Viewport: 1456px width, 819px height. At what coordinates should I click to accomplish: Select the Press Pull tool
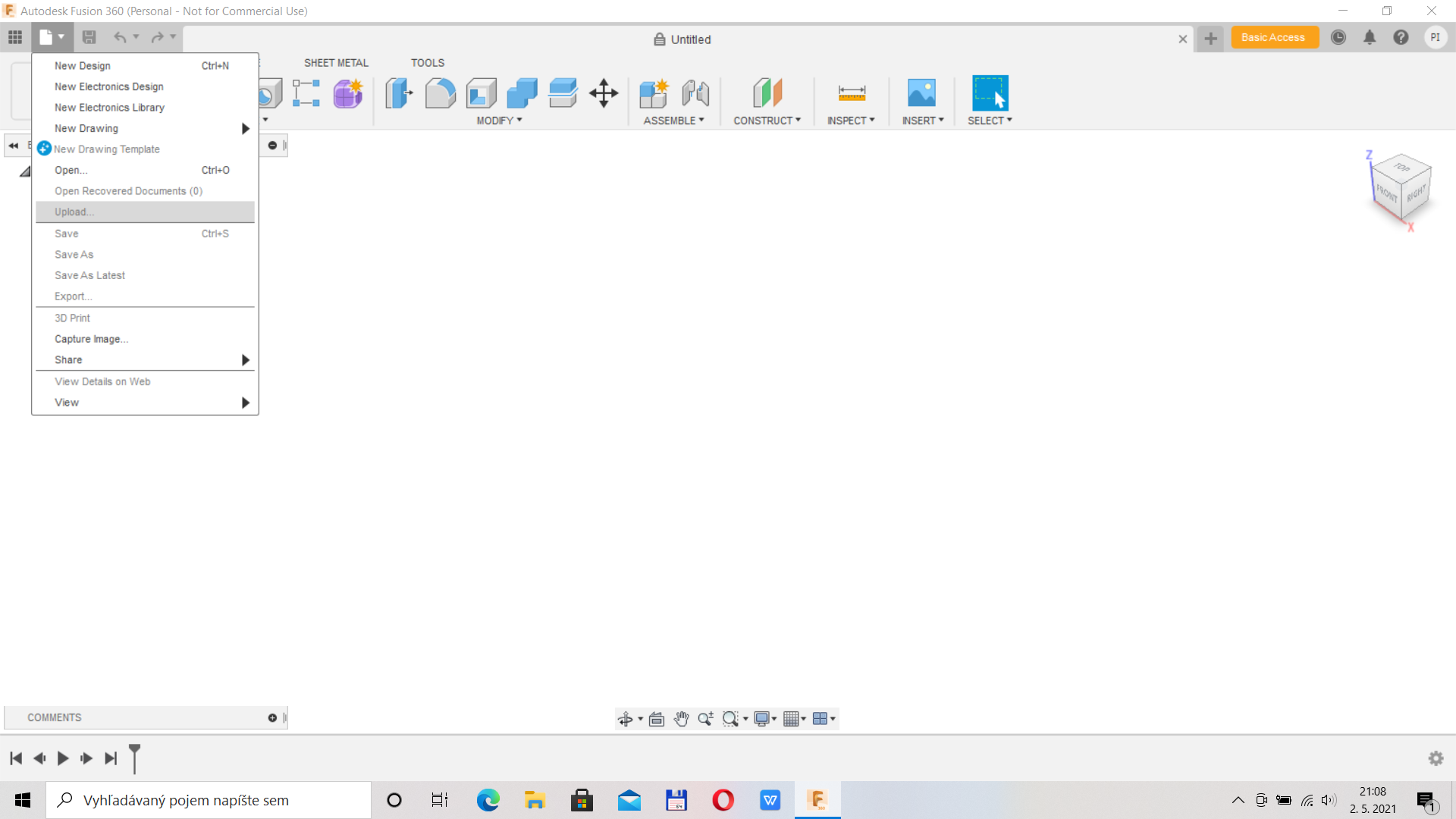tap(399, 93)
